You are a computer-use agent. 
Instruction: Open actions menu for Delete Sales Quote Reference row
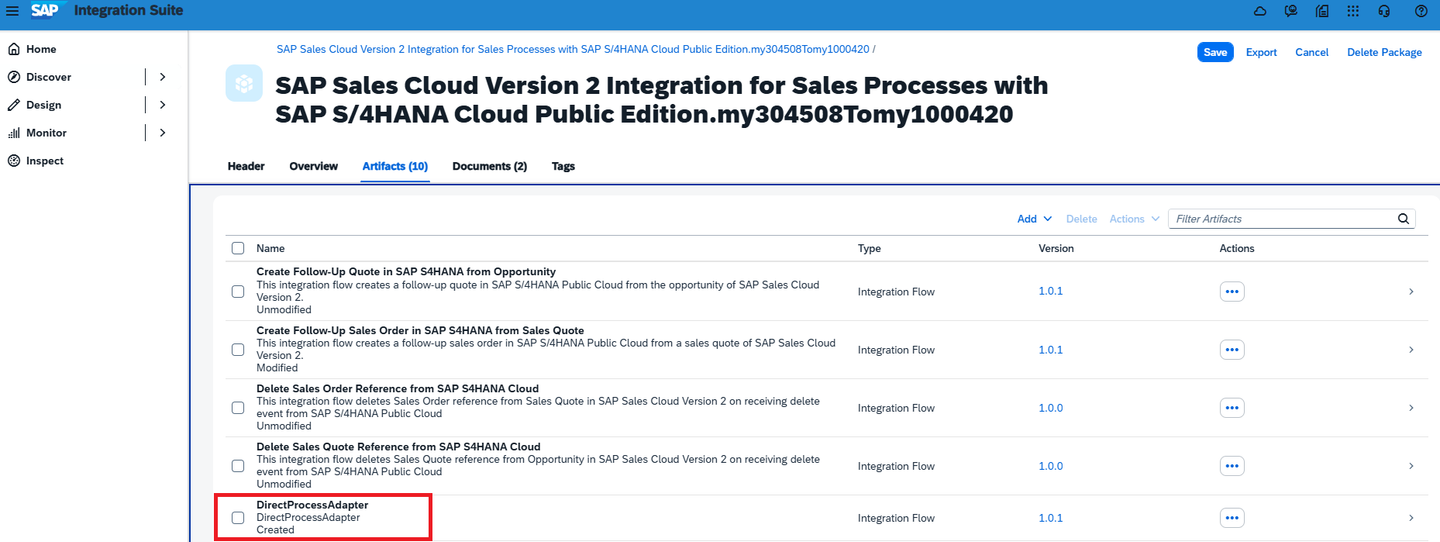point(1232,466)
